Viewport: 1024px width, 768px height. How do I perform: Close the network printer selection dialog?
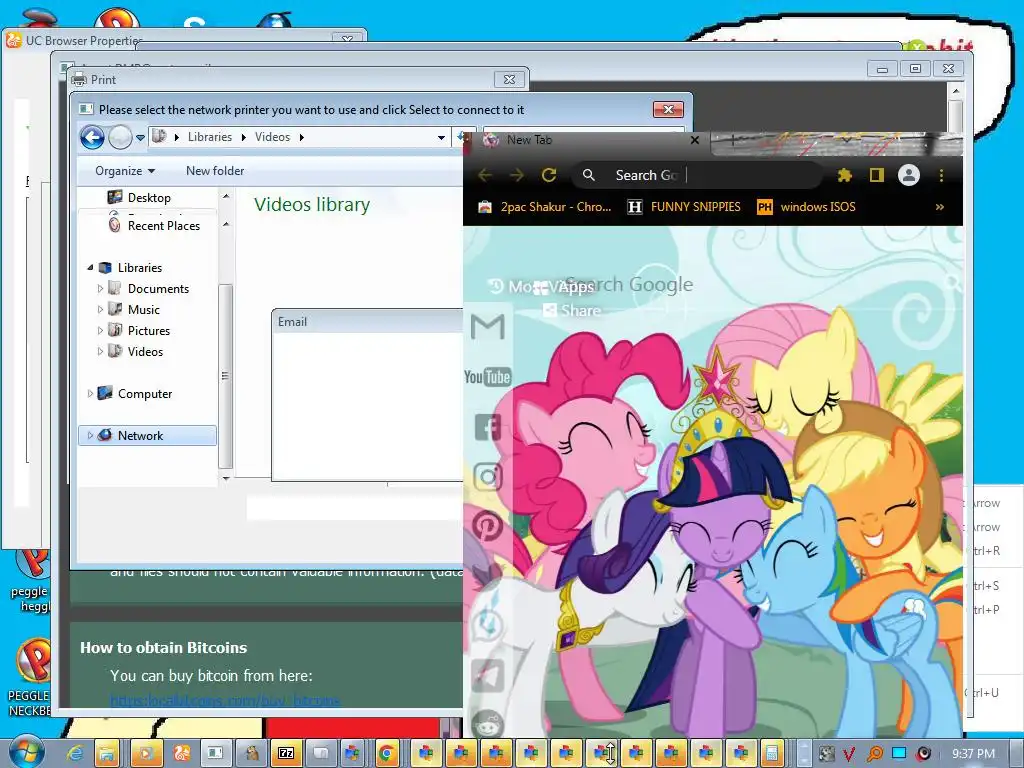tap(668, 110)
